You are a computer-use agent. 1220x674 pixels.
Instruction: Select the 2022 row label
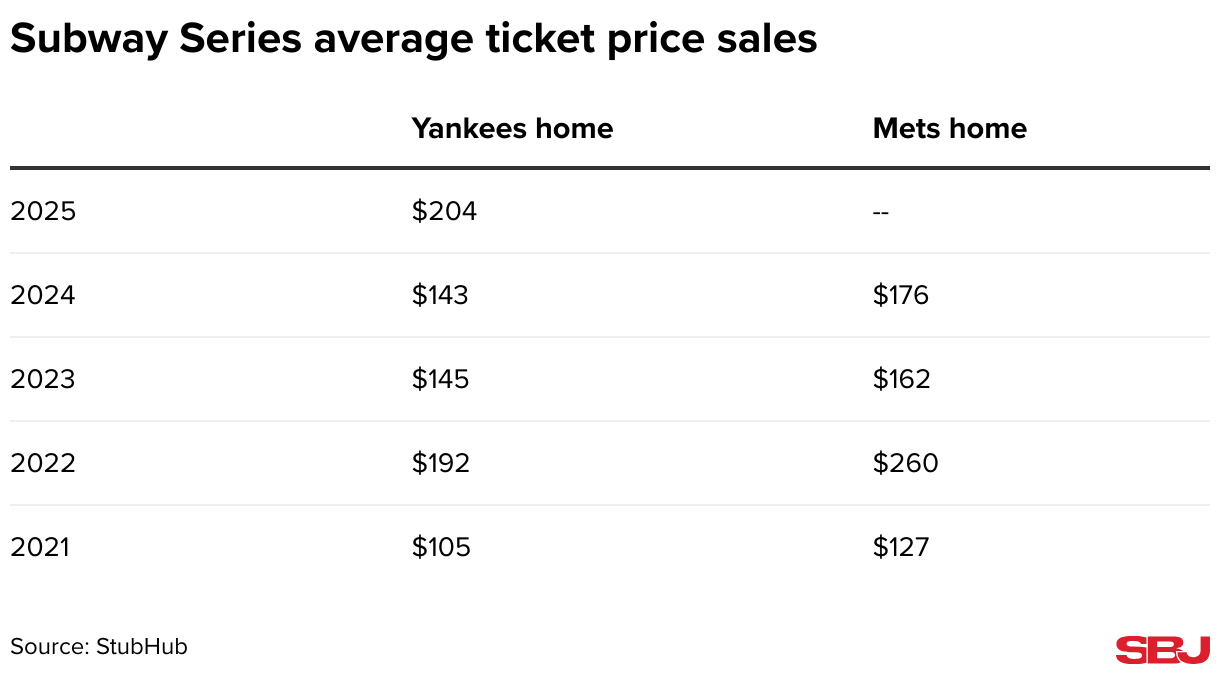coord(43,464)
